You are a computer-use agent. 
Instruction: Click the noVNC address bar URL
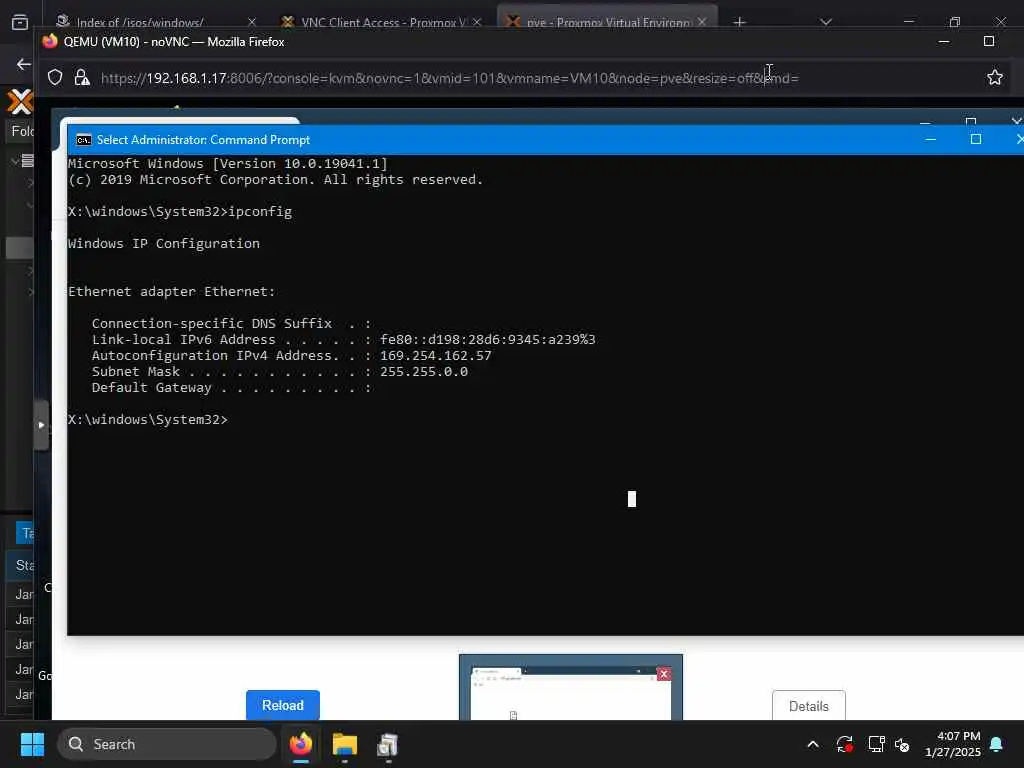pyautogui.click(x=449, y=78)
